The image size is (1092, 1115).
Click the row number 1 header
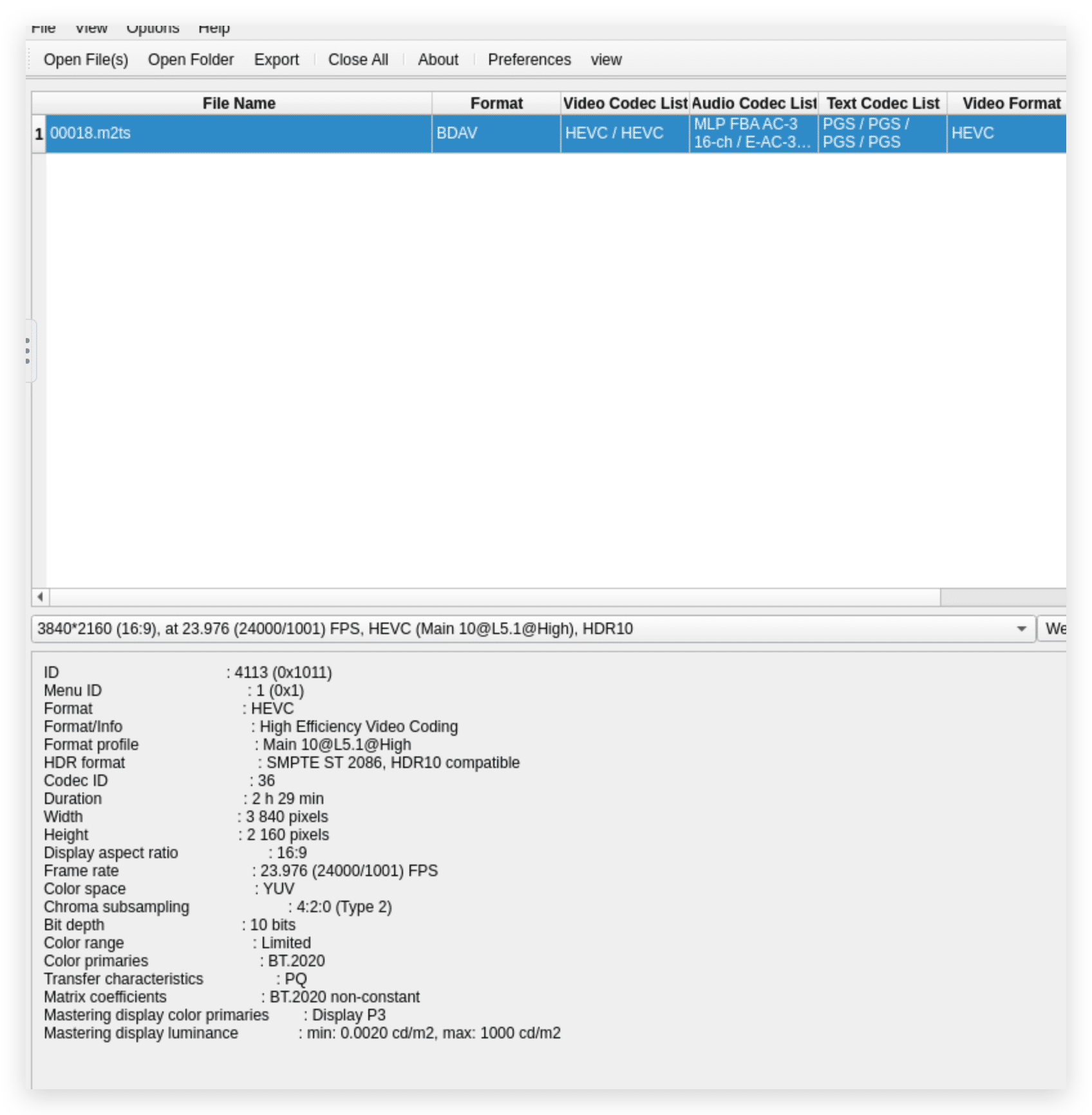[39, 133]
